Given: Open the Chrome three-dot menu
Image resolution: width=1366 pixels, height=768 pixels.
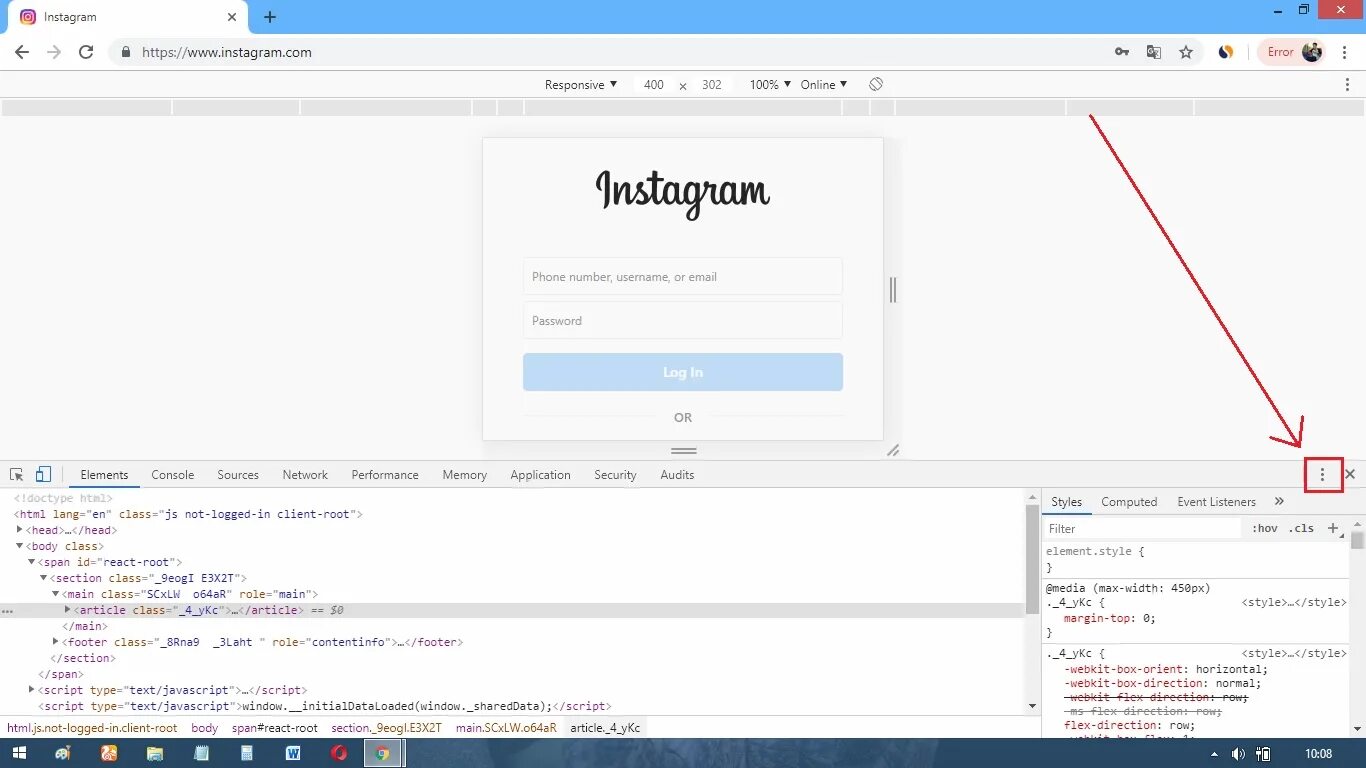Looking at the screenshot, I should [x=1346, y=52].
